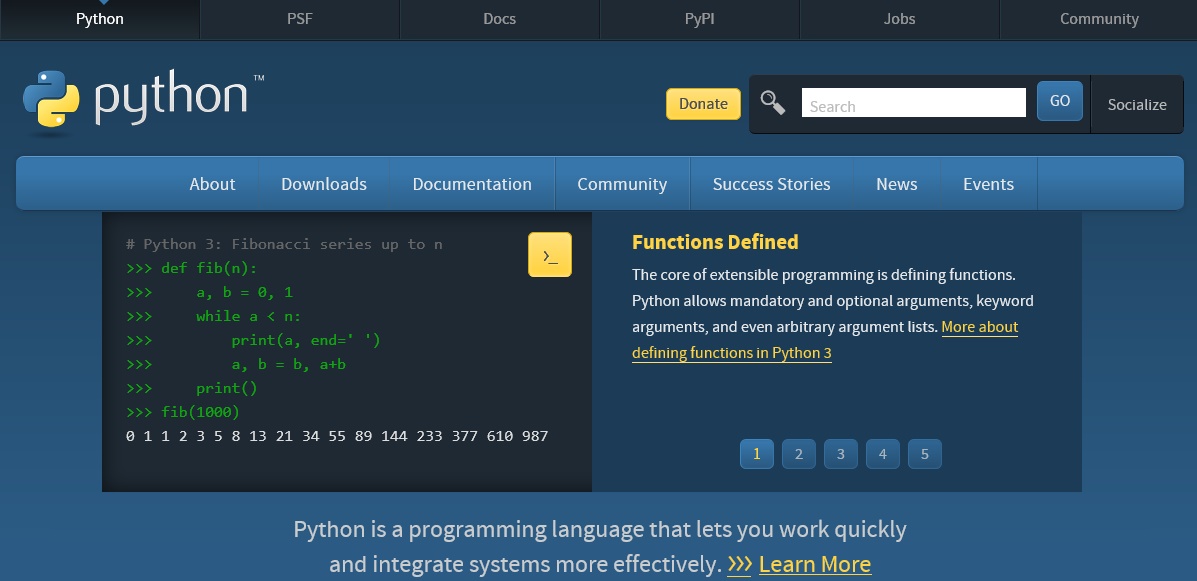The height and width of the screenshot is (581, 1197).
Task: Click the magnifying glass search icon
Action: point(773,102)
